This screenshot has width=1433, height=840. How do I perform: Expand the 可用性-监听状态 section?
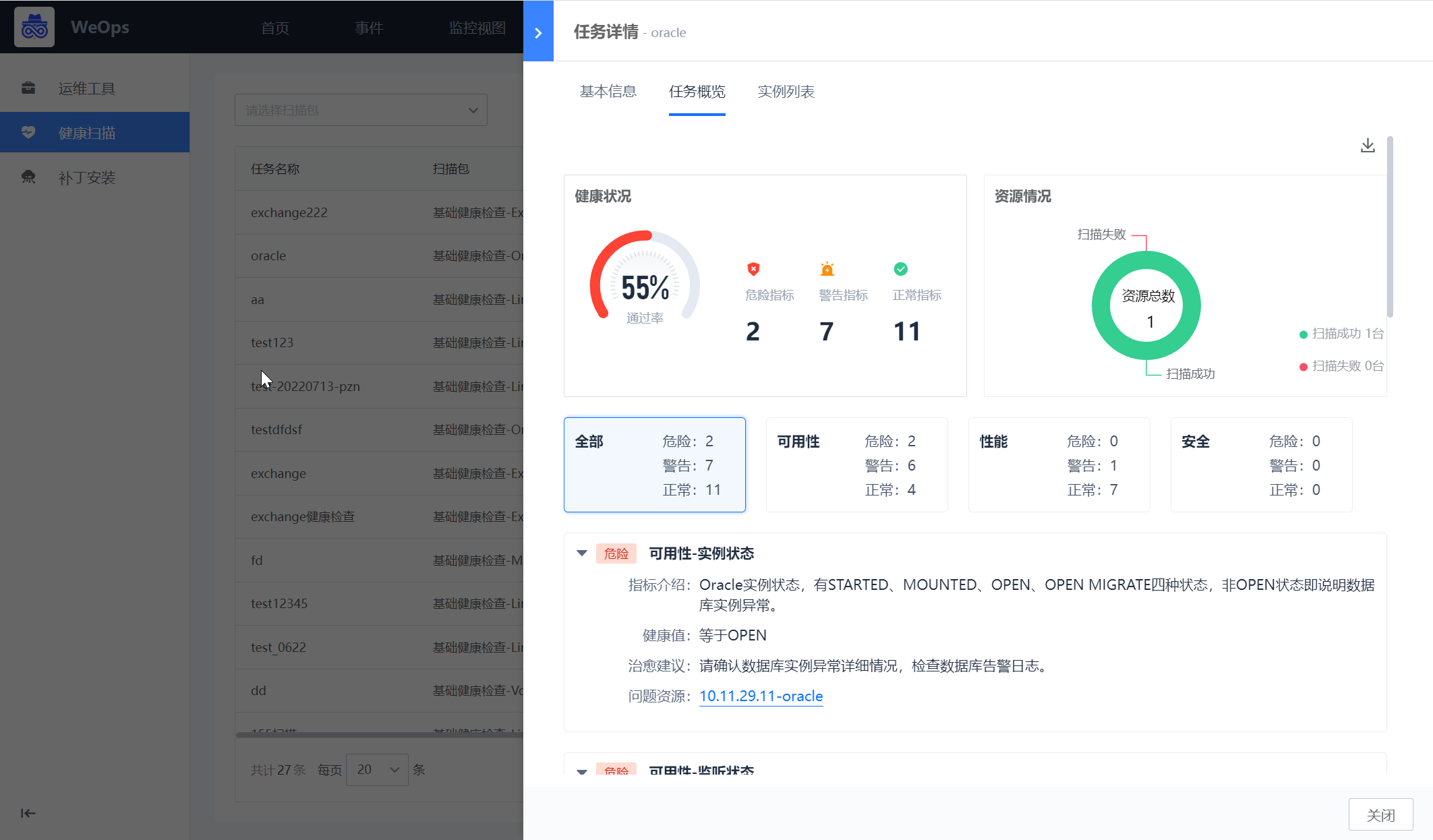(x=581, y=771)
